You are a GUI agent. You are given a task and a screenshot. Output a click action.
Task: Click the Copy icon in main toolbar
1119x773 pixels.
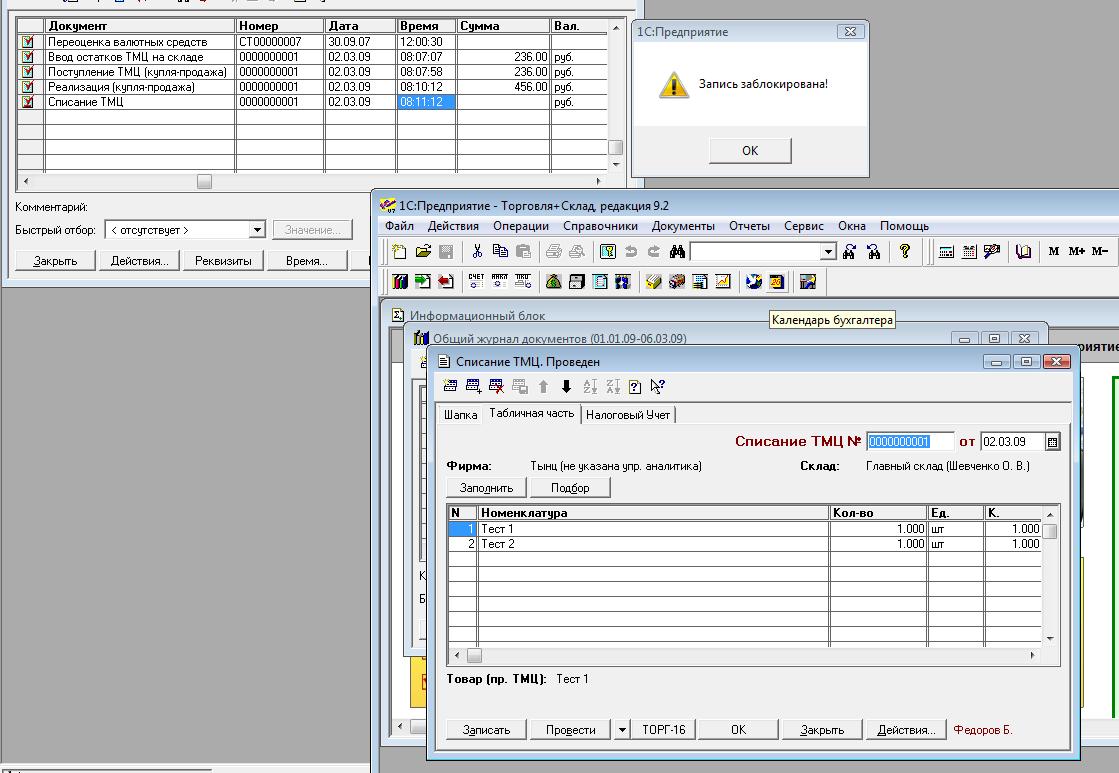click(x=500, y=251)
